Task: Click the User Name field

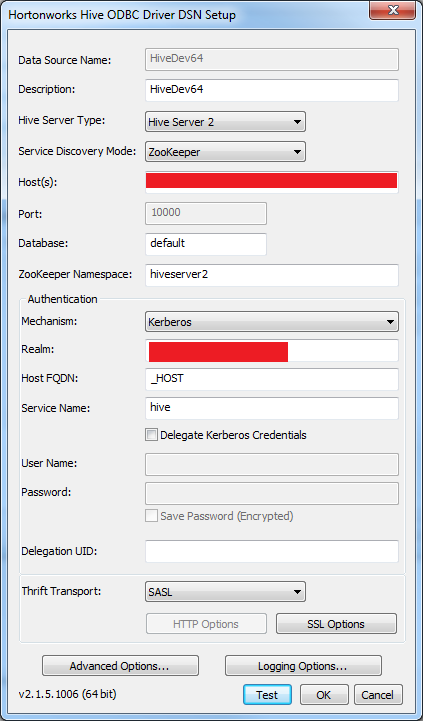Action: (x=272, y=464)
